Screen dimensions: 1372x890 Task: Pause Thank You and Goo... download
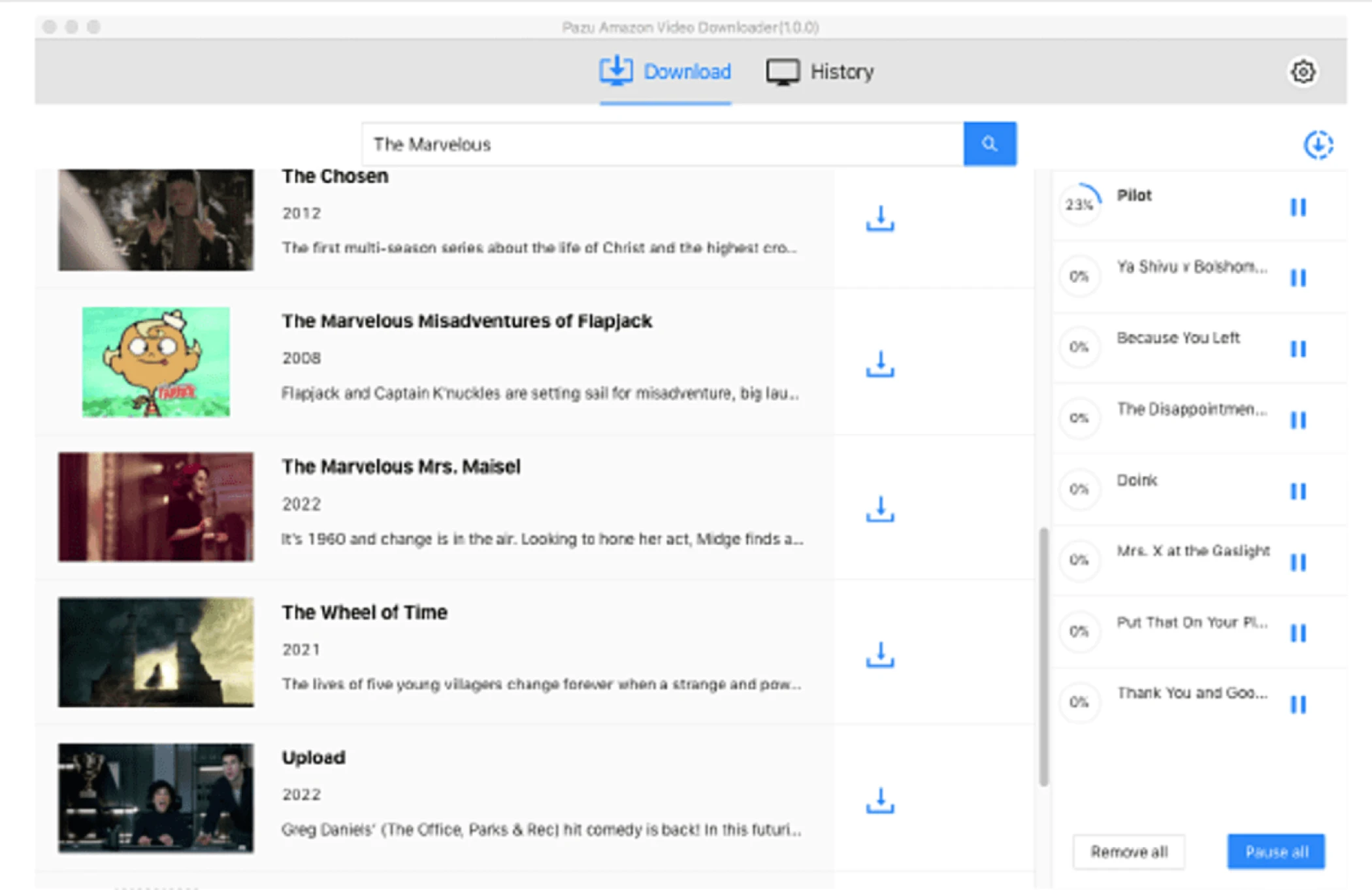[1298, 704]
